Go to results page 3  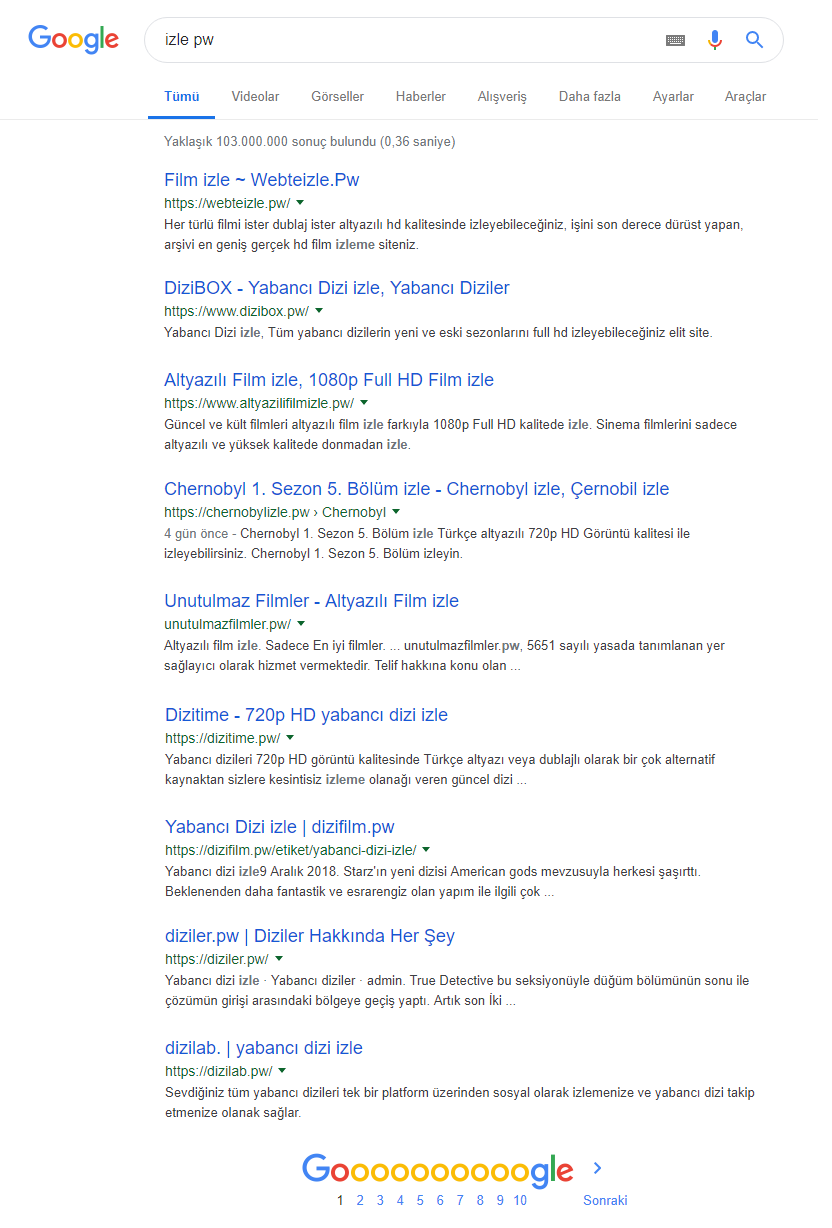[x=380, y=1200]
